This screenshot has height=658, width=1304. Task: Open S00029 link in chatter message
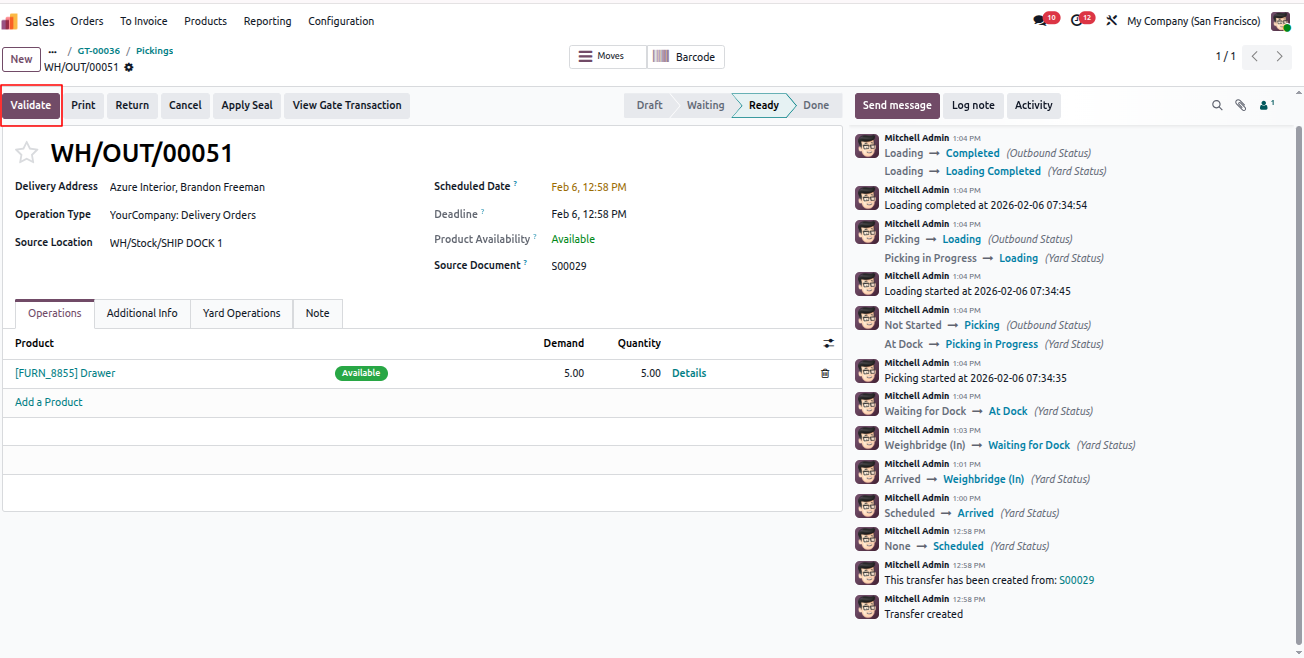[1077, 580]
